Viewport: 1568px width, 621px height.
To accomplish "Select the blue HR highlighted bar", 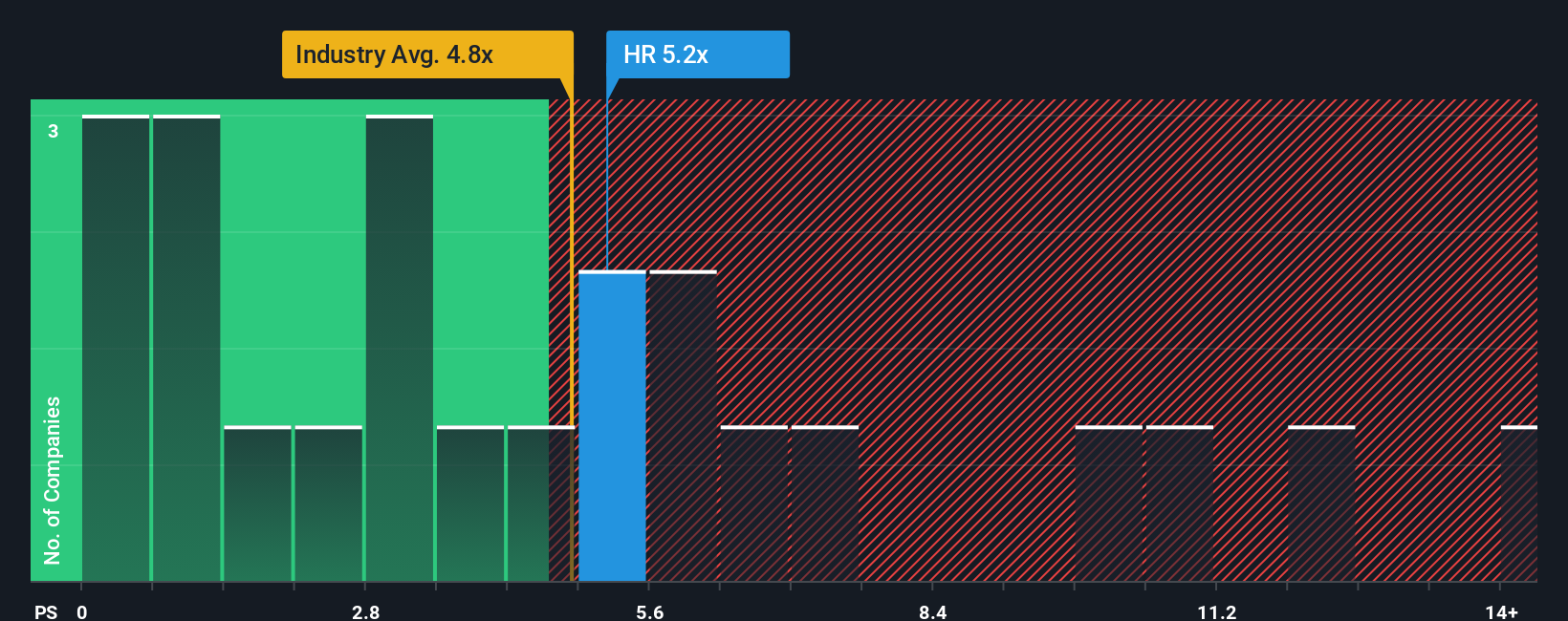I will (x=612, y=426).
